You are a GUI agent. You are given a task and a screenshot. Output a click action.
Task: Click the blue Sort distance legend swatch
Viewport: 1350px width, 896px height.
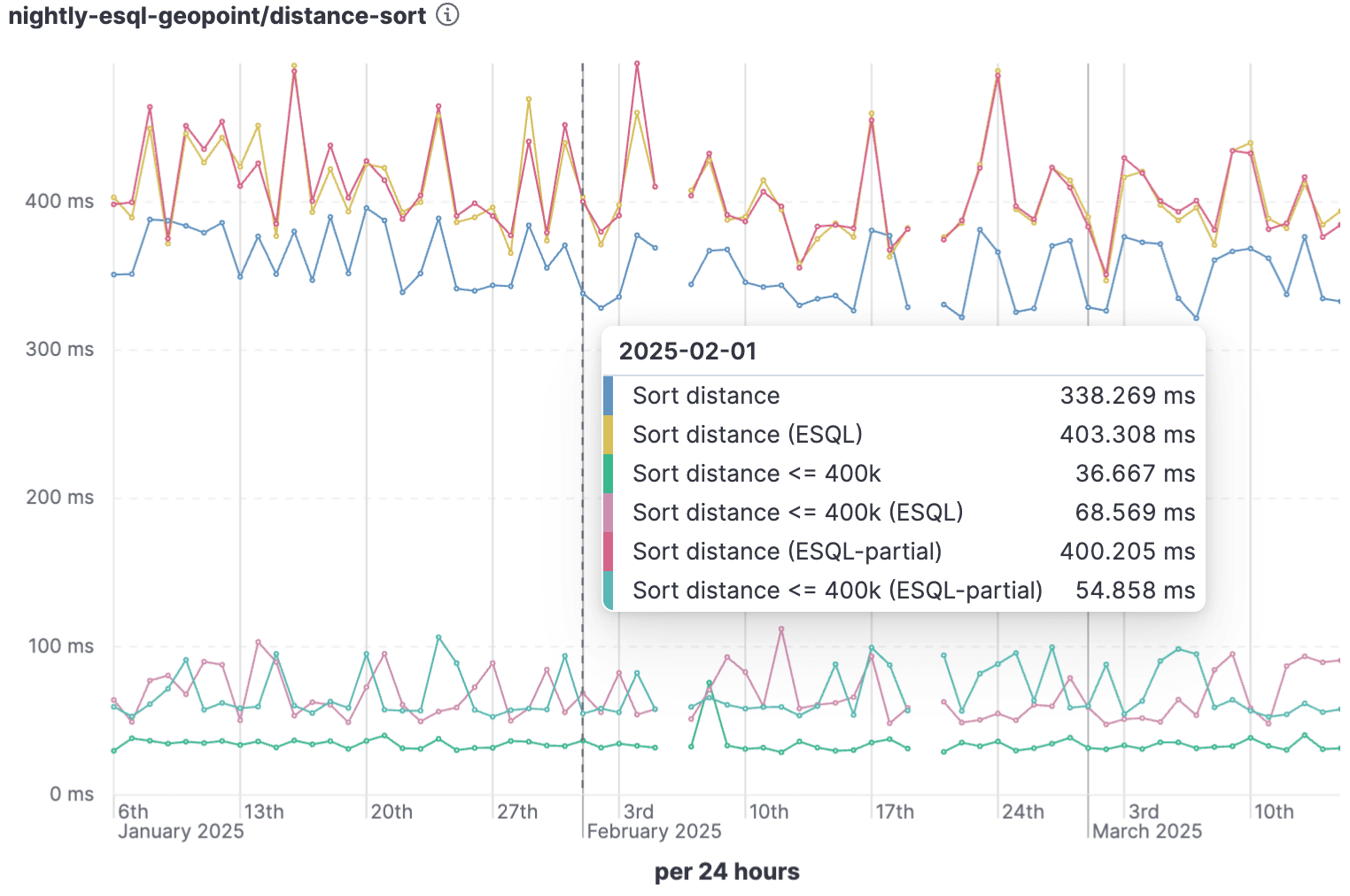click(610, 395)
